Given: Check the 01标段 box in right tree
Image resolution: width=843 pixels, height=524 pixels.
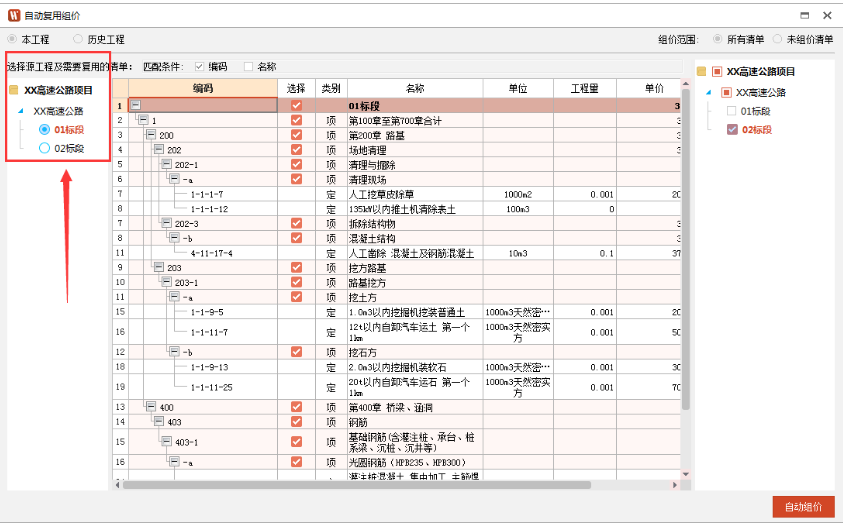Looking at the screenshot, I should [x=732, y=111].
